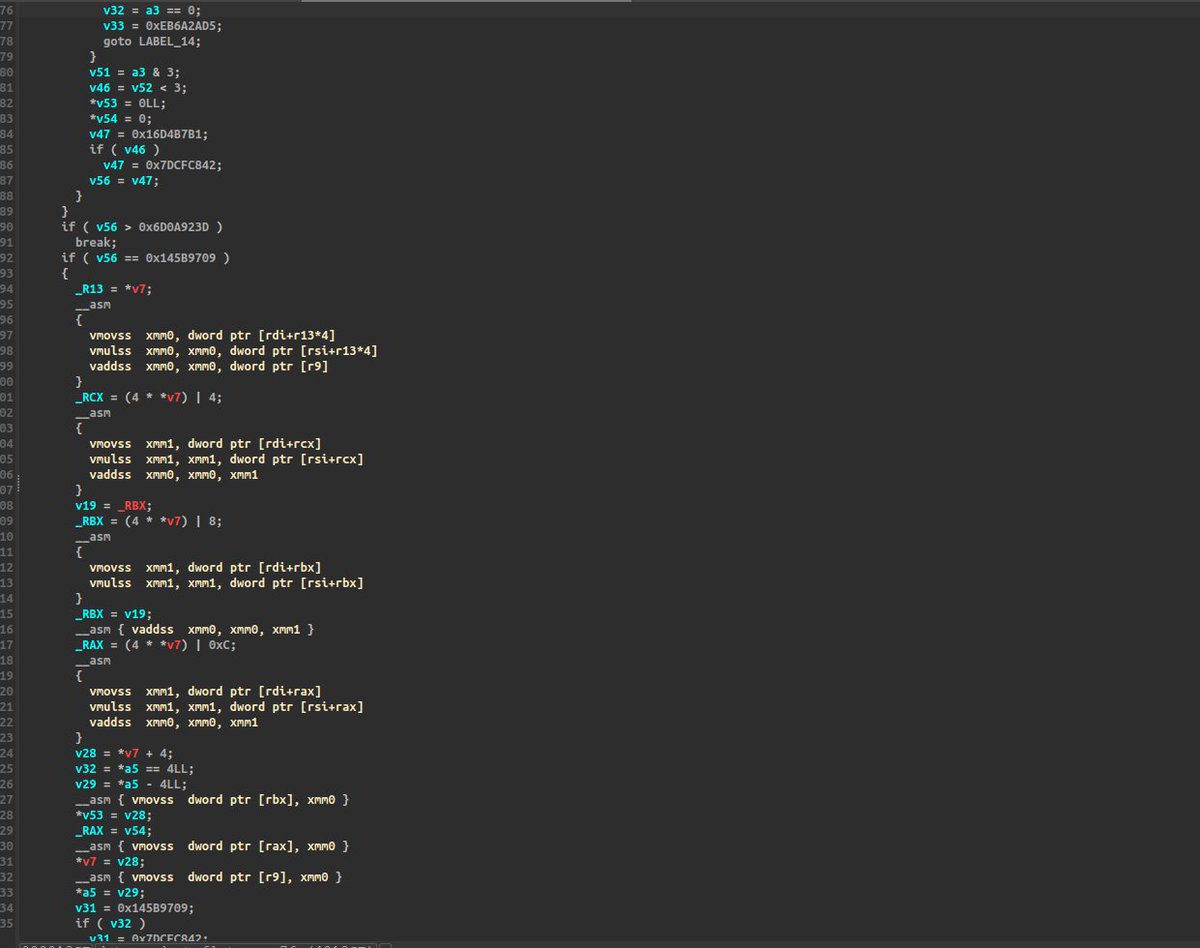1200x948 pixels.
Task: Click the line '*v7 = v28;'
Action: (110, 863)
